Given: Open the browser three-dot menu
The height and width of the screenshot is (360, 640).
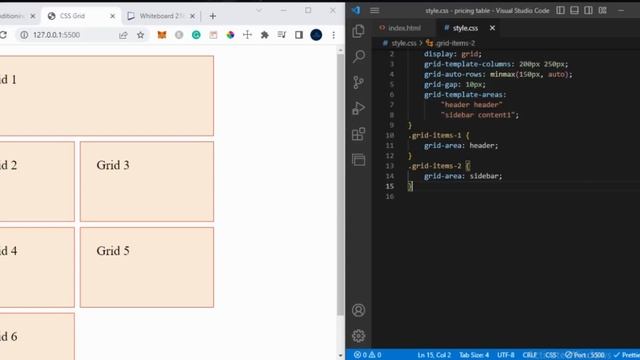Looking at the screenshot, I should [333, 35].
